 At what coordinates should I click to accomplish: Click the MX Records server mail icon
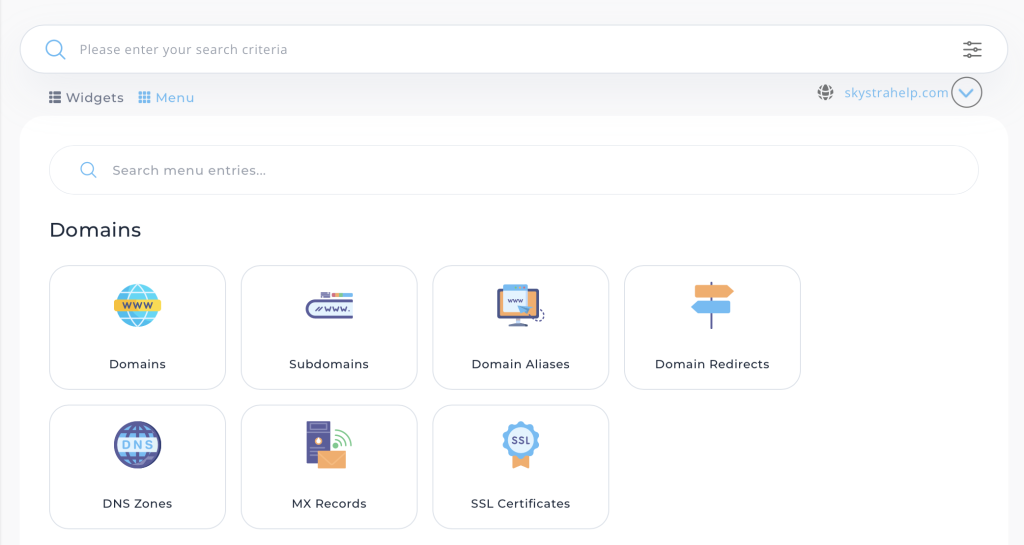(x=329, y=445)
